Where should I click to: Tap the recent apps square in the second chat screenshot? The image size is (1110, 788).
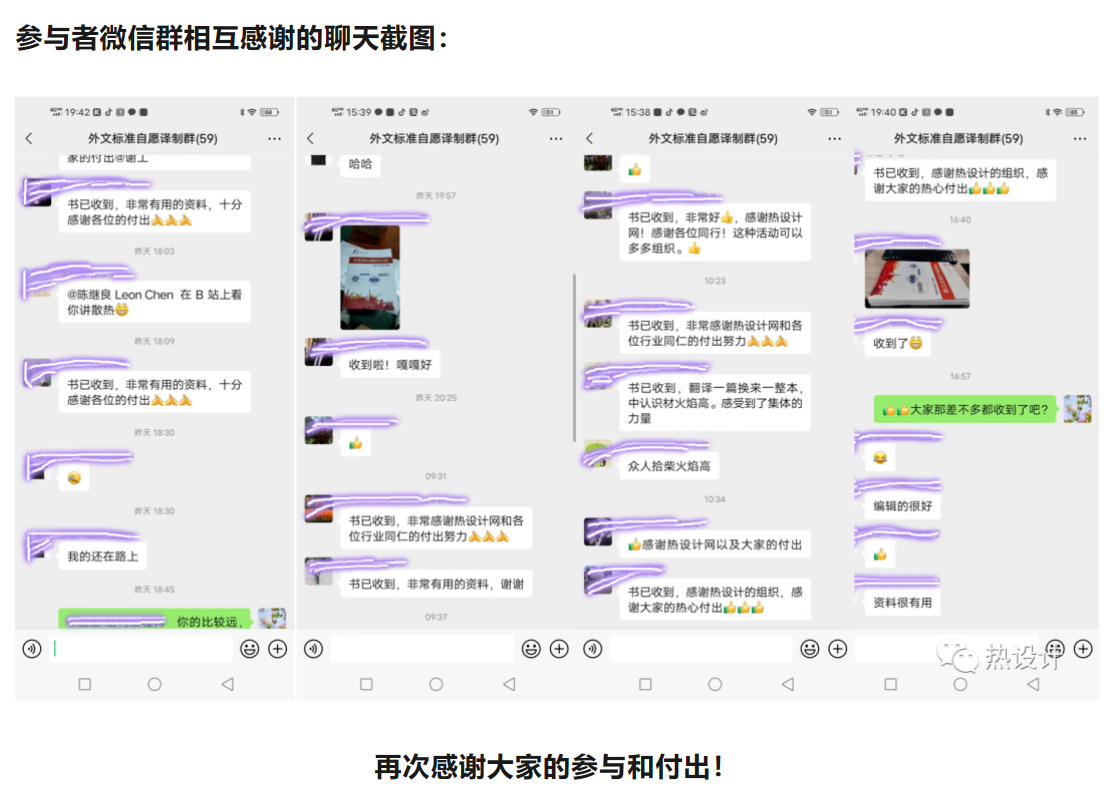[366, 685]
